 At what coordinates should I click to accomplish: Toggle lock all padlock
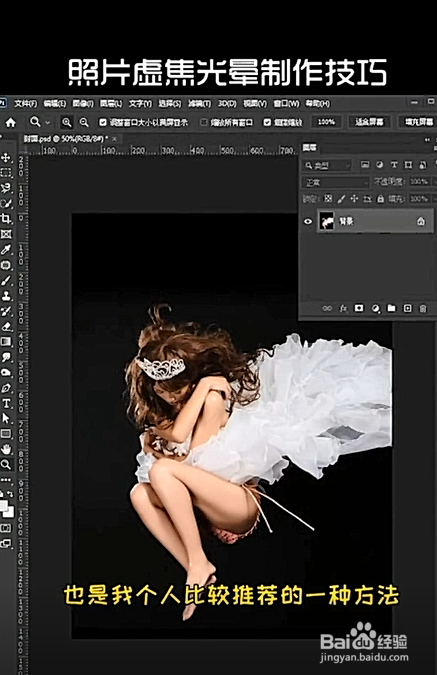(380, 198)
